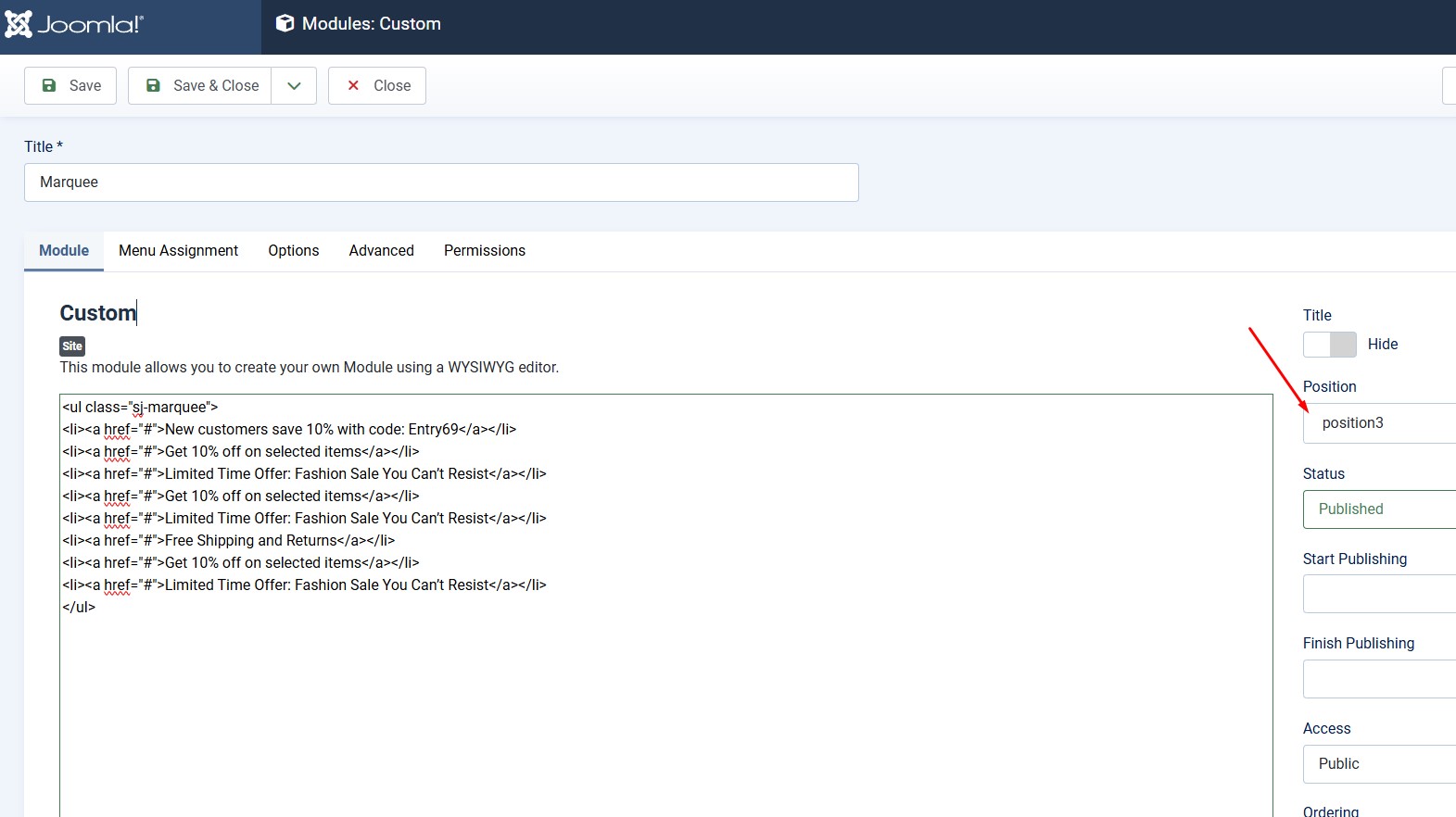
Task: Click the Site badge under Custom heading
Action: 72,346
